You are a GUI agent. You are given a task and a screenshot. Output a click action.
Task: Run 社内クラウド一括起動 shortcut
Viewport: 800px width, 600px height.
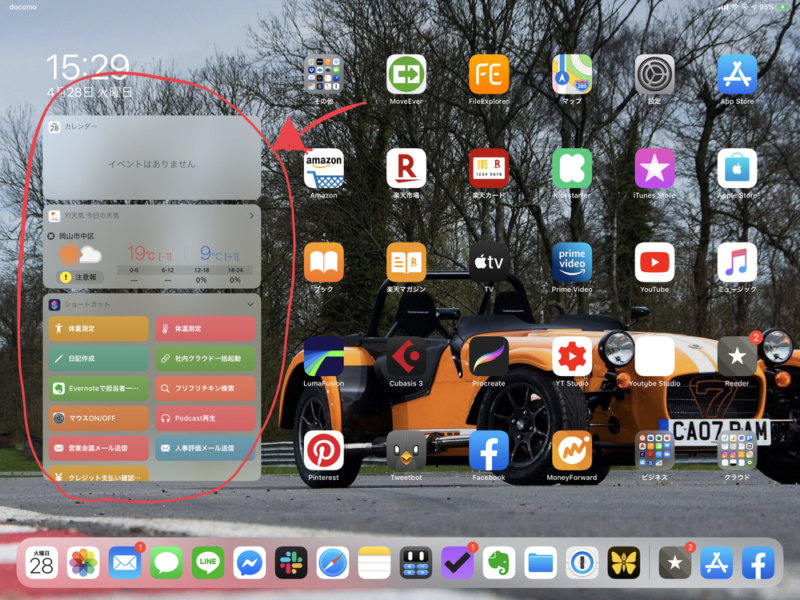click(x=205, y=358)
